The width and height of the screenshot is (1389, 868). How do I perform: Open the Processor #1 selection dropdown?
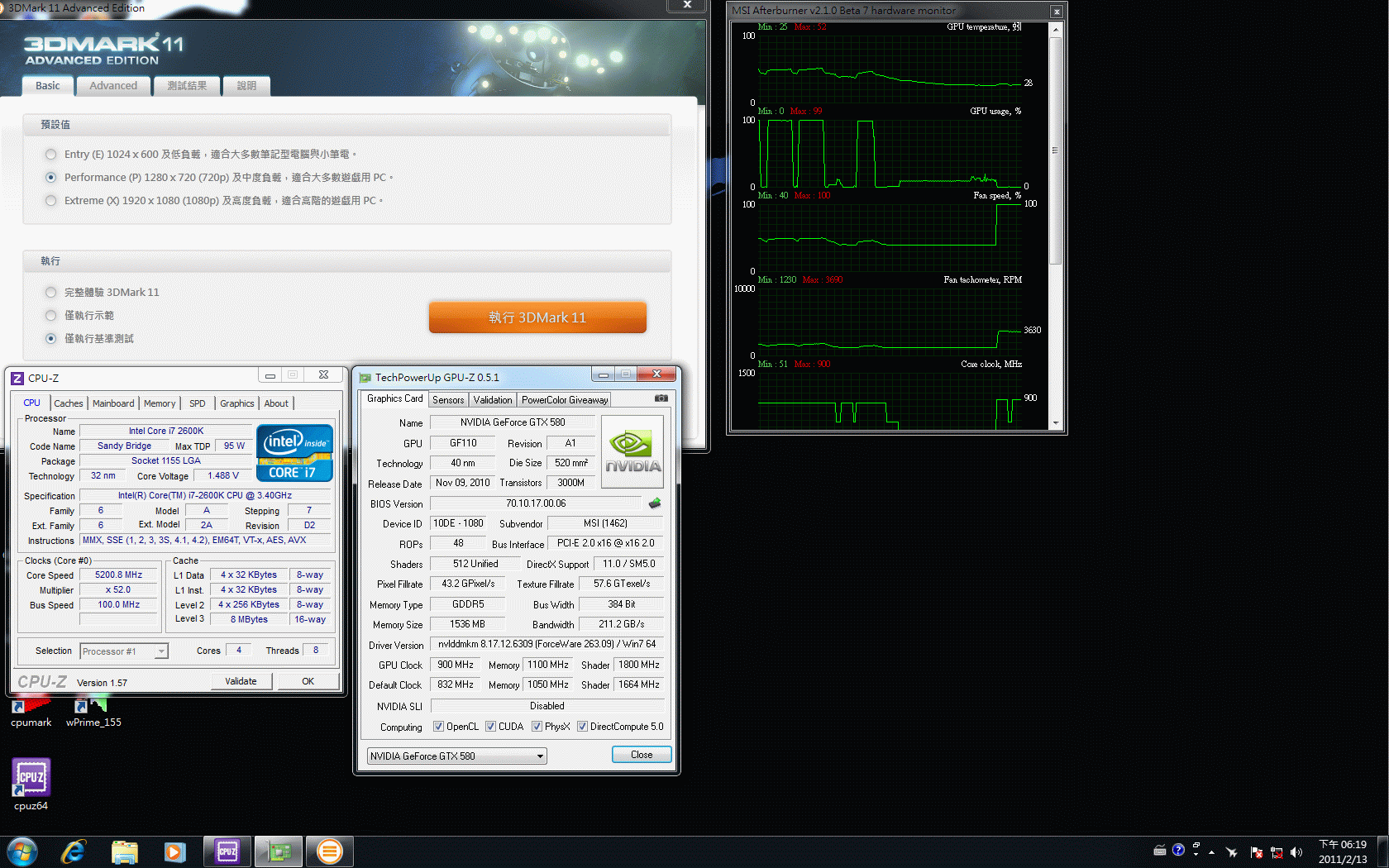[x=124, y=651]
